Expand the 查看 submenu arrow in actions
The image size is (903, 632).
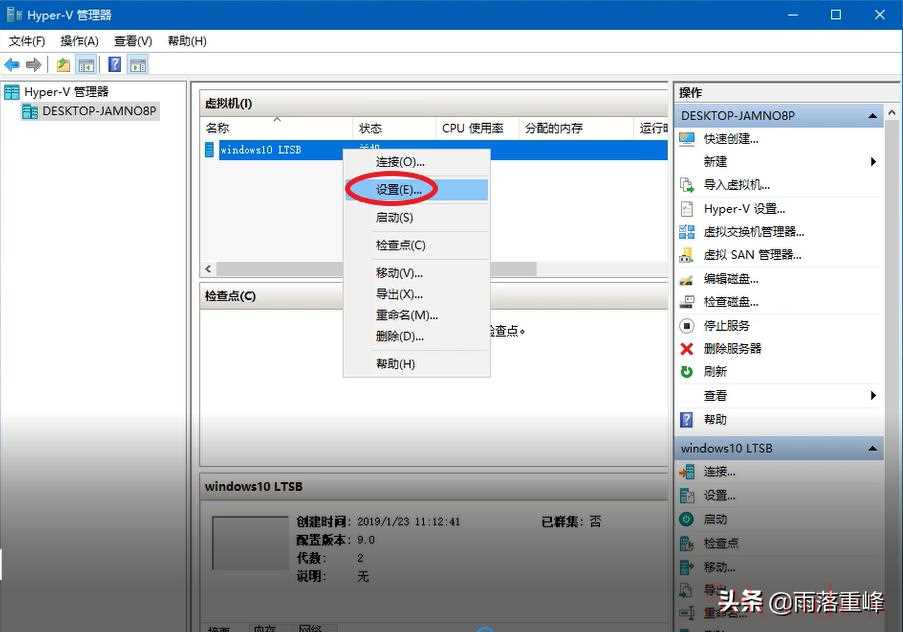pyautogui.click(x=873, y=396)
